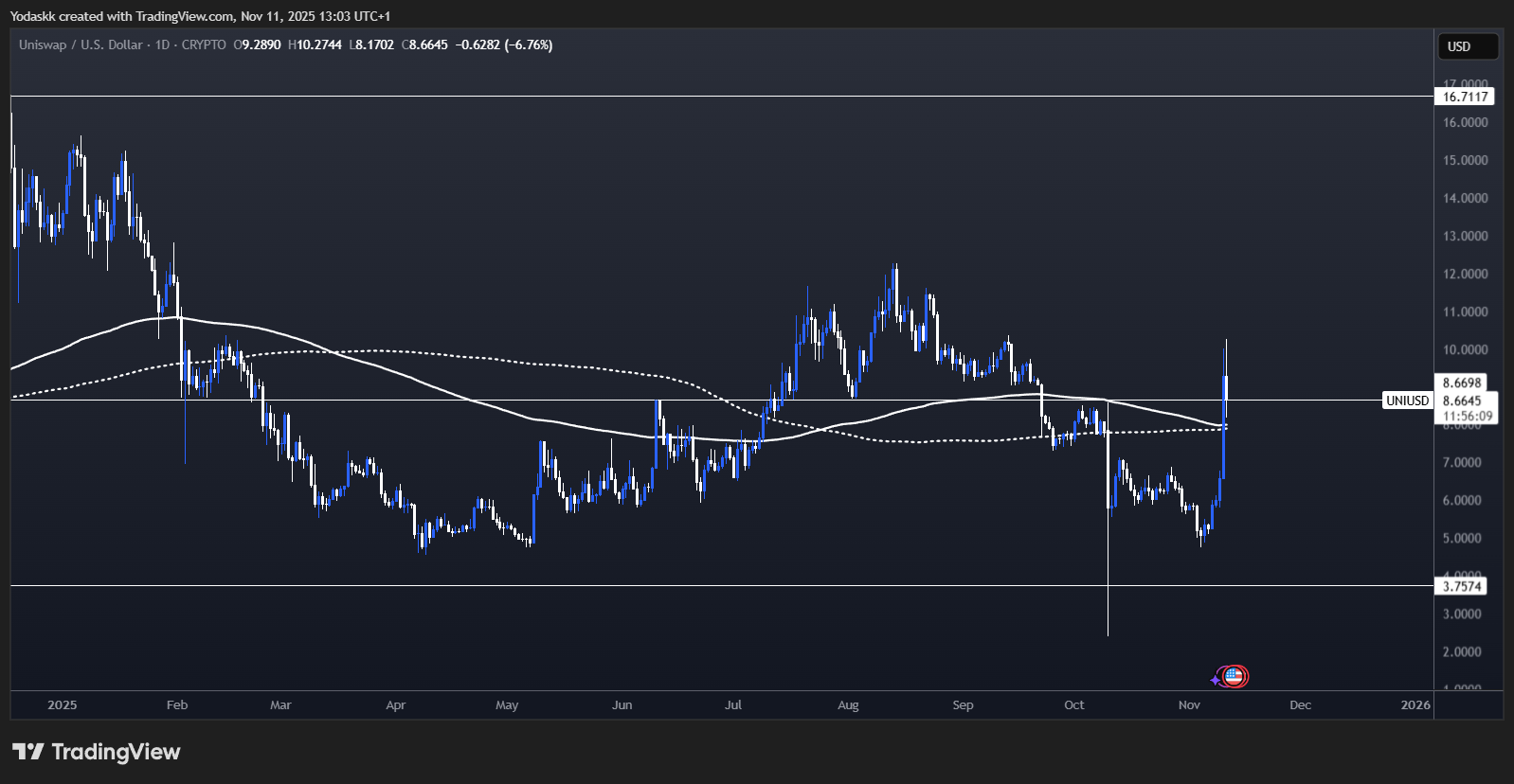Click the Feb marker on time axis
The width and height of the screenshot is (1514, 784).
point(176,704)
